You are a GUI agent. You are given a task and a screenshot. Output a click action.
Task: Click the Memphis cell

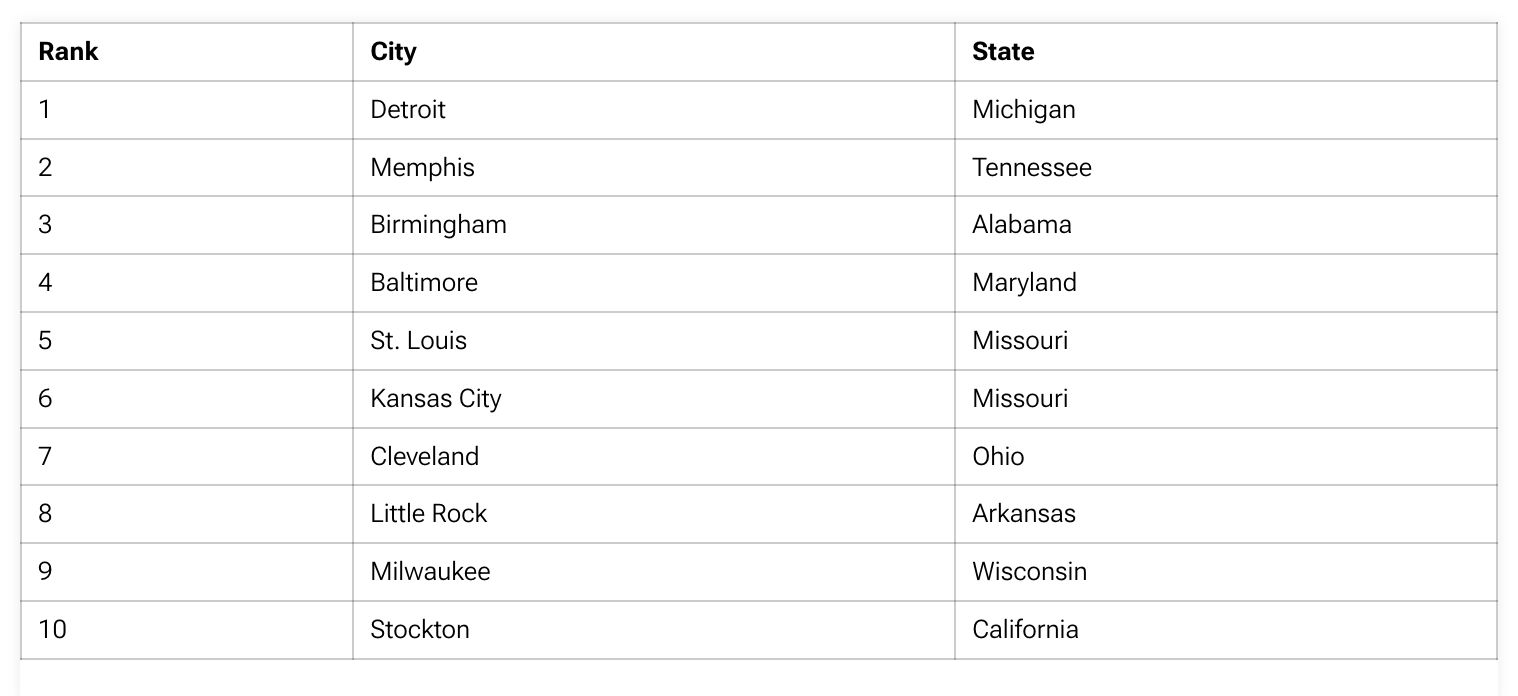coord(422,167)
